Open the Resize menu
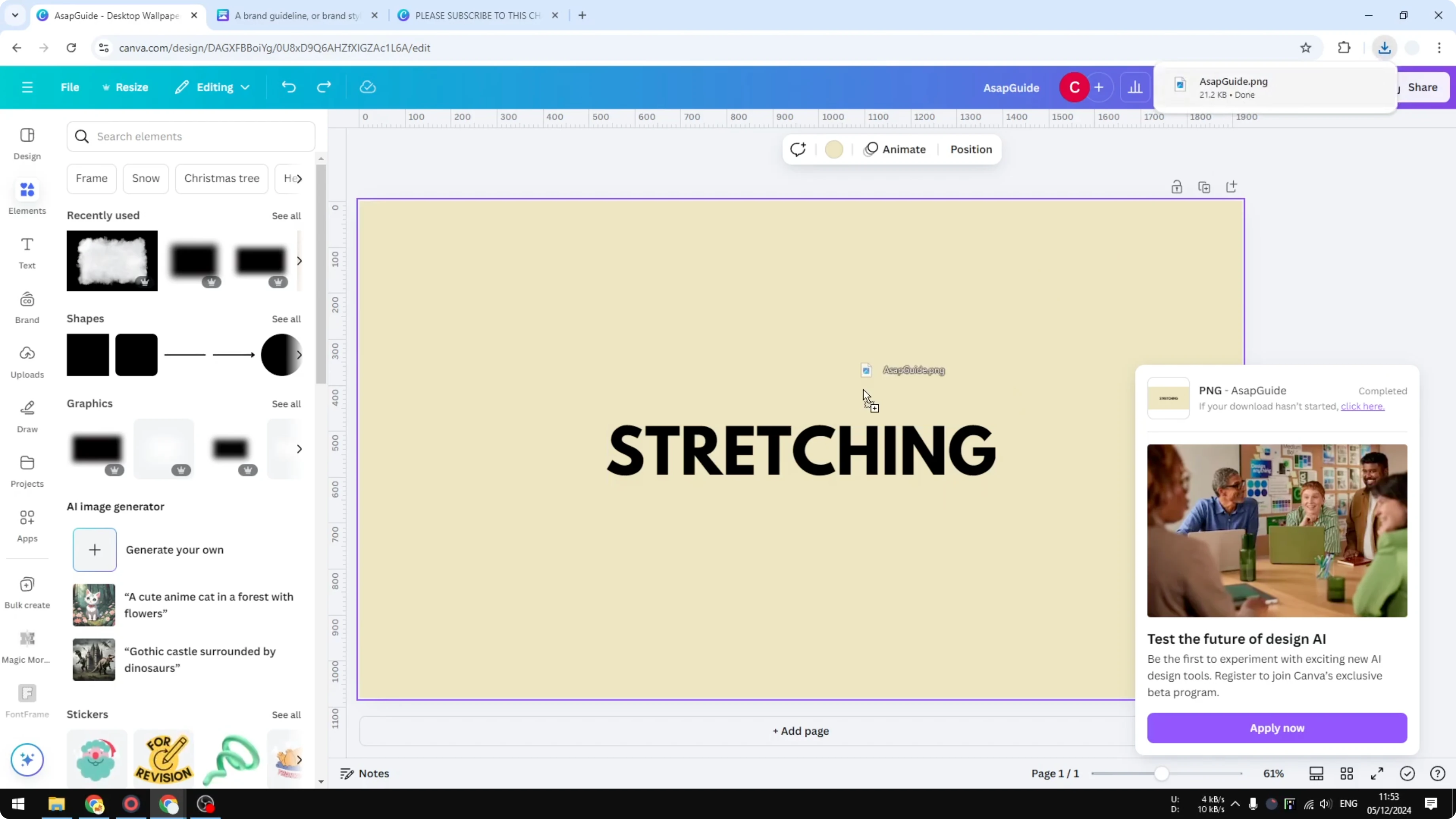Screen dimensions: 1456x819 125,87
